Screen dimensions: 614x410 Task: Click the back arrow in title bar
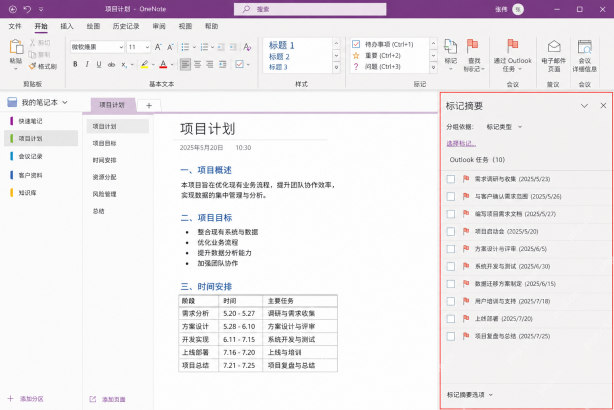pyautogui.click(x=13, y=9)
